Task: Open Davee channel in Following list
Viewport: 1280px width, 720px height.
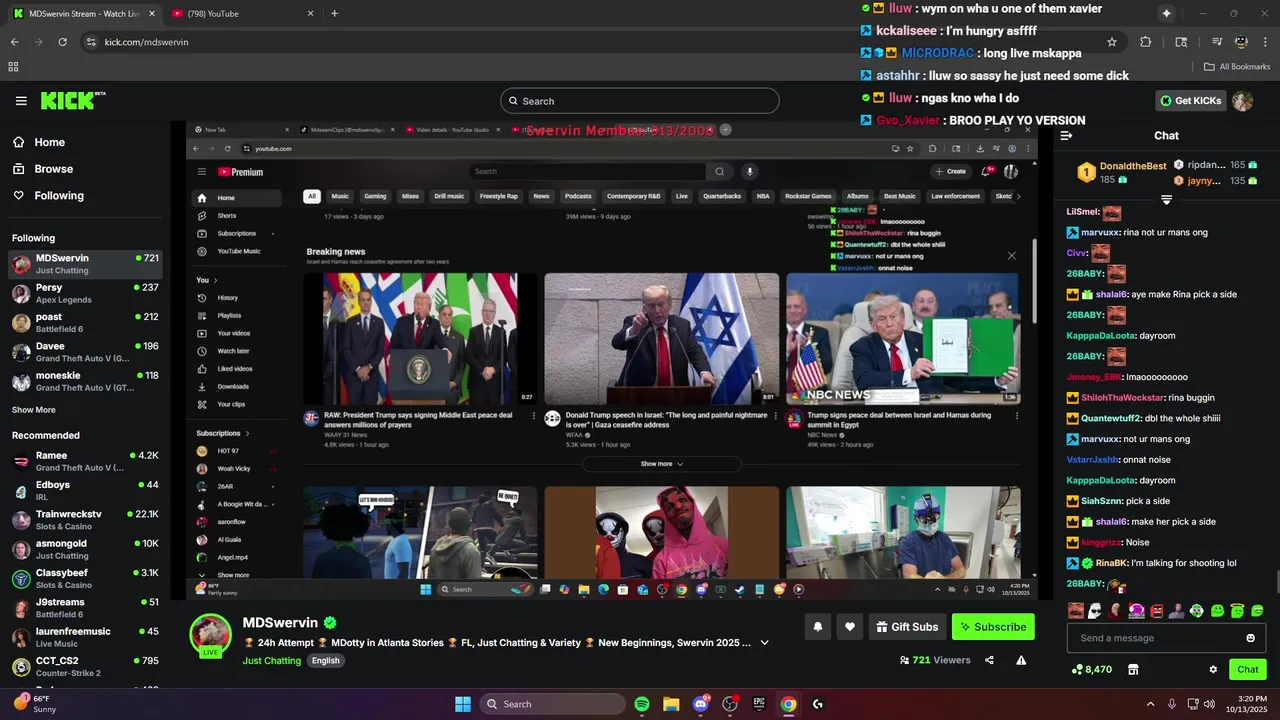Action: pos(85,352)
